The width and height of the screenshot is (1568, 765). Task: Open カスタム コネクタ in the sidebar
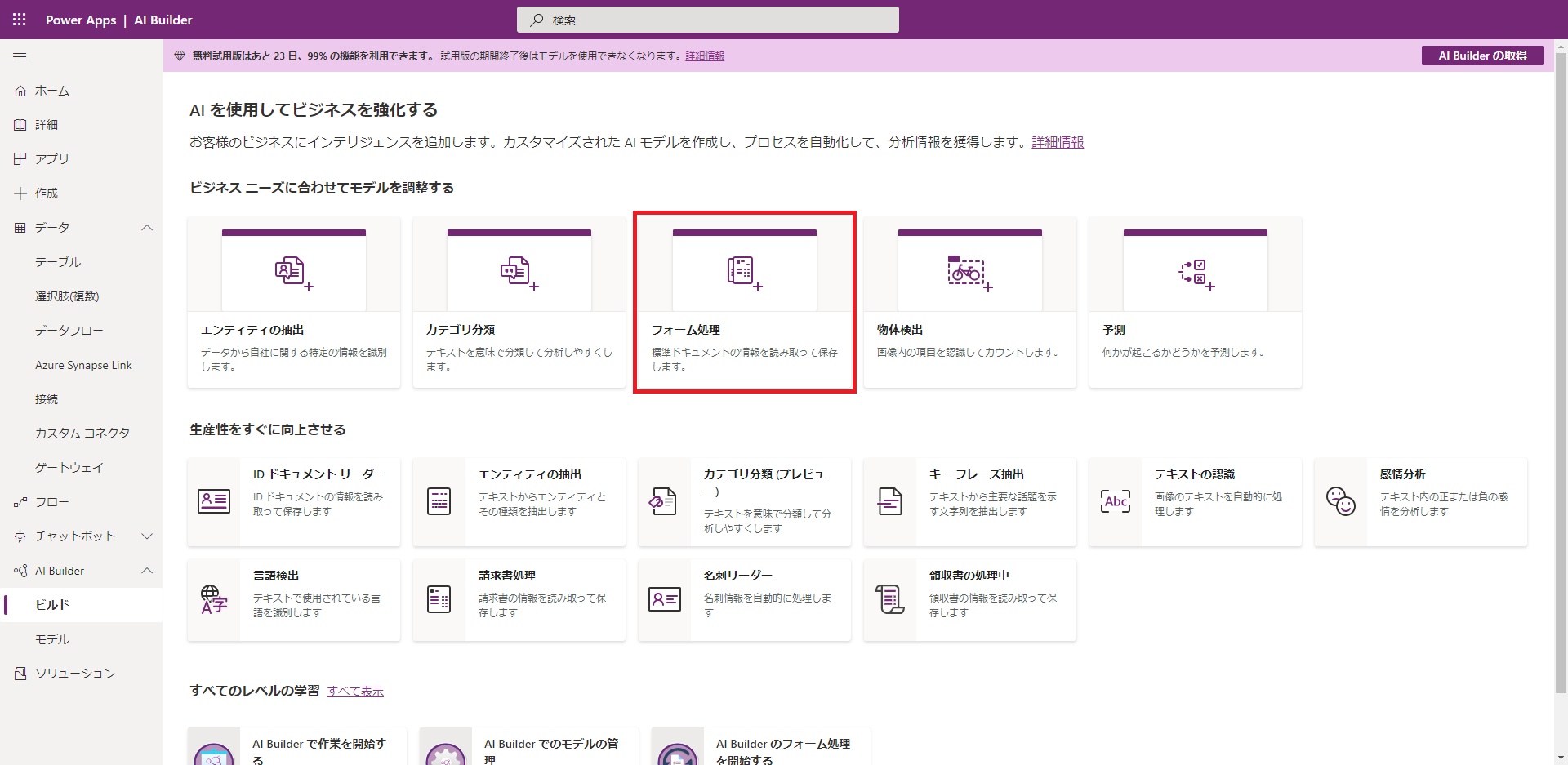[82, 434]
